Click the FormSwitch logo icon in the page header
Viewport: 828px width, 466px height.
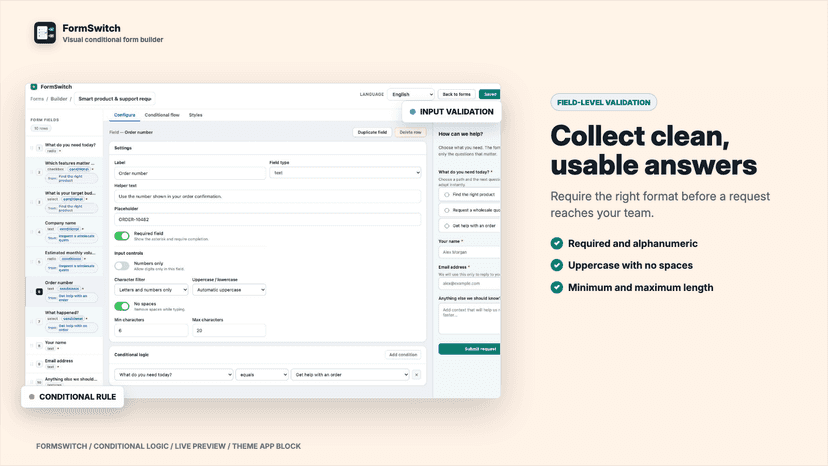[x=45, y=33]
